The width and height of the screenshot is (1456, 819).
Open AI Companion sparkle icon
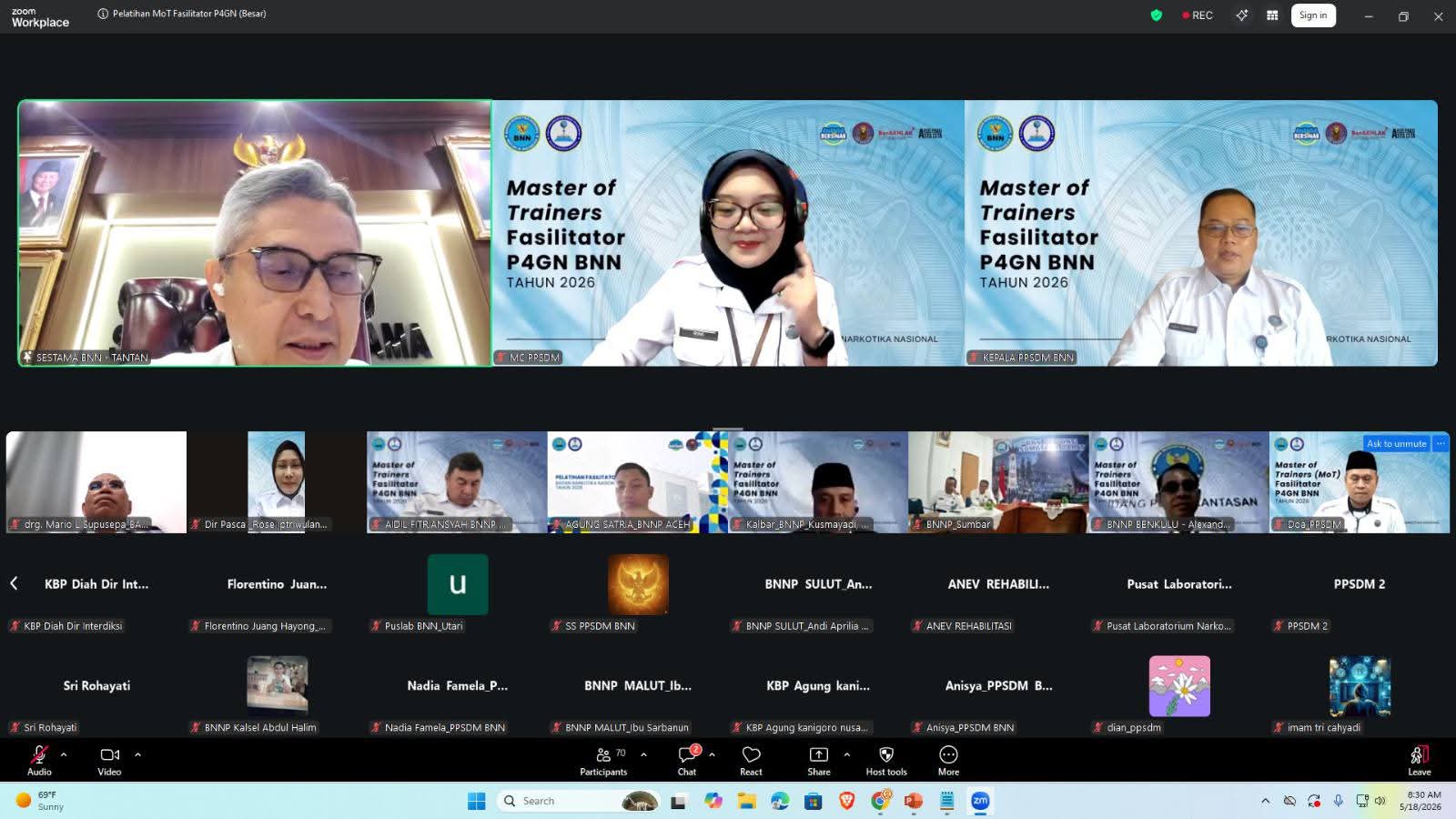1241,15
